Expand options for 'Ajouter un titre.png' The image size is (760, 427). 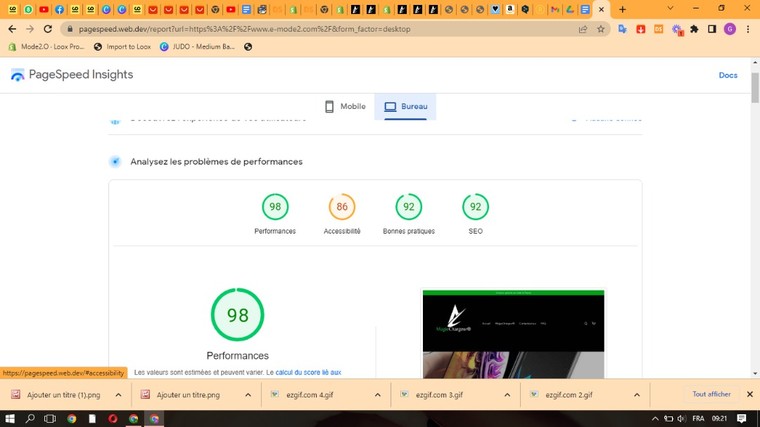(x=248, y=395)
